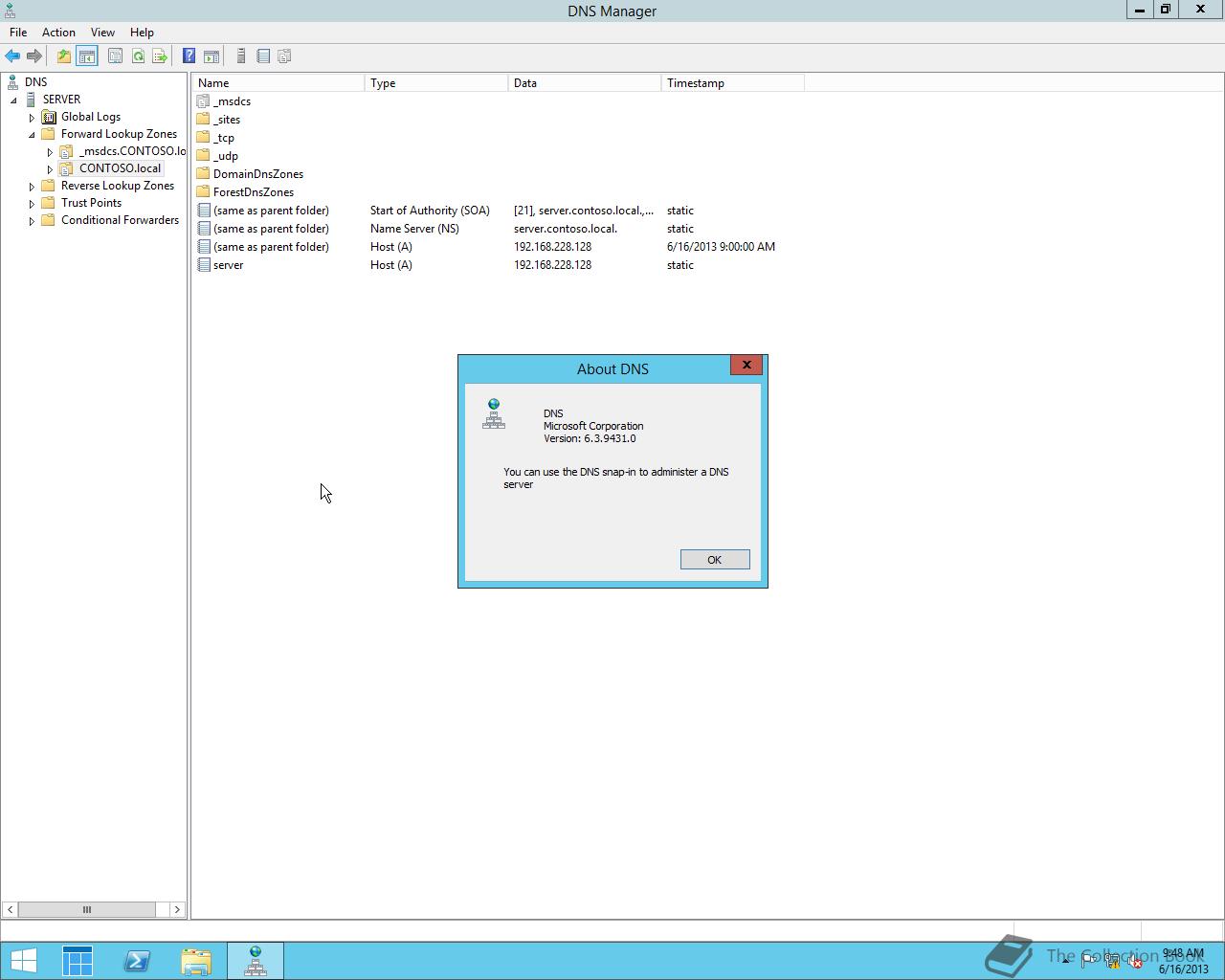Select the _msdcs zone icon in the list
This screenshot has width=1225, height=980.
click(x=203, y=101)
